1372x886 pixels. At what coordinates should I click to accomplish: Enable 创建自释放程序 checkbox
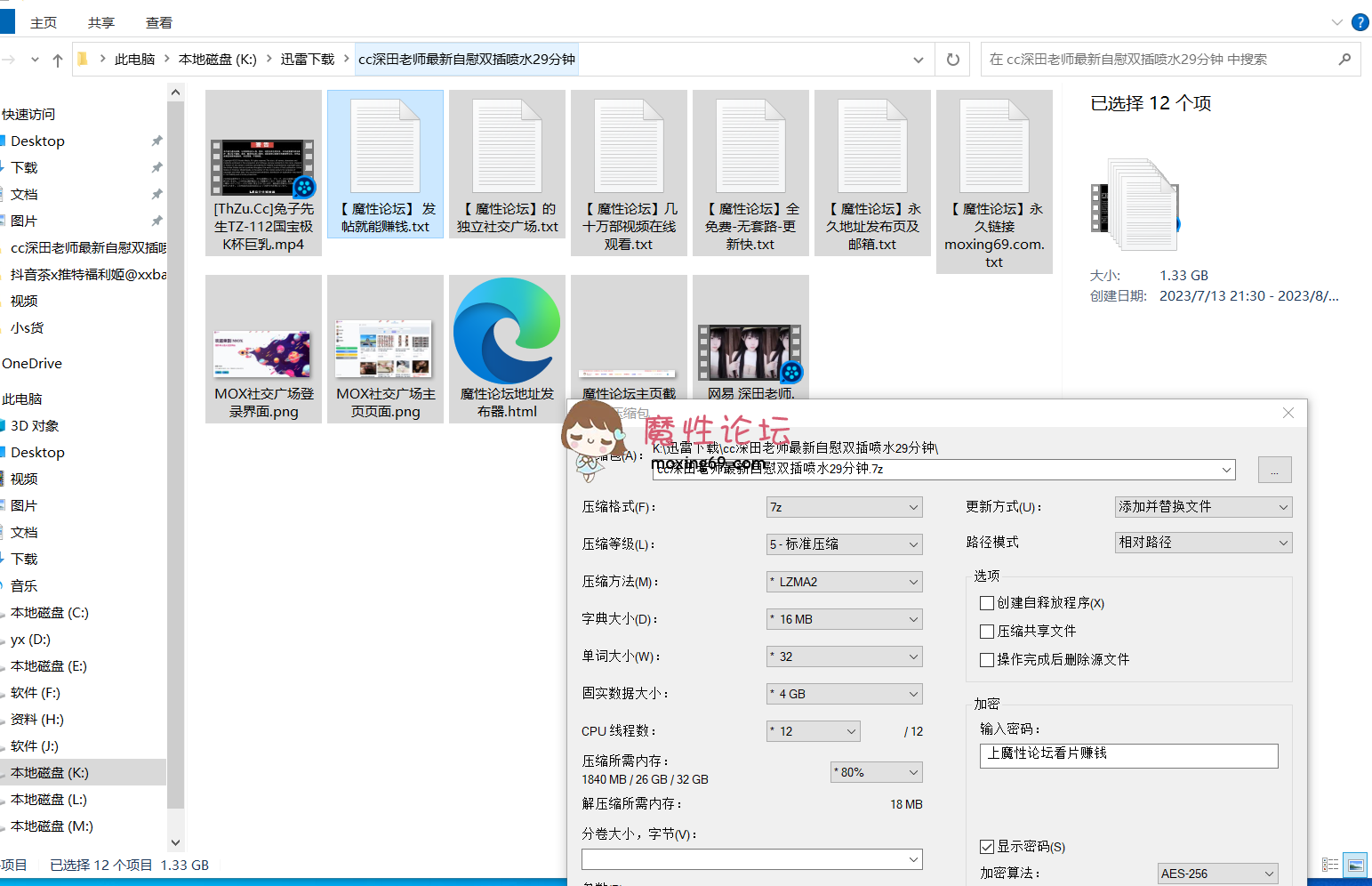(x=986, y=603)
